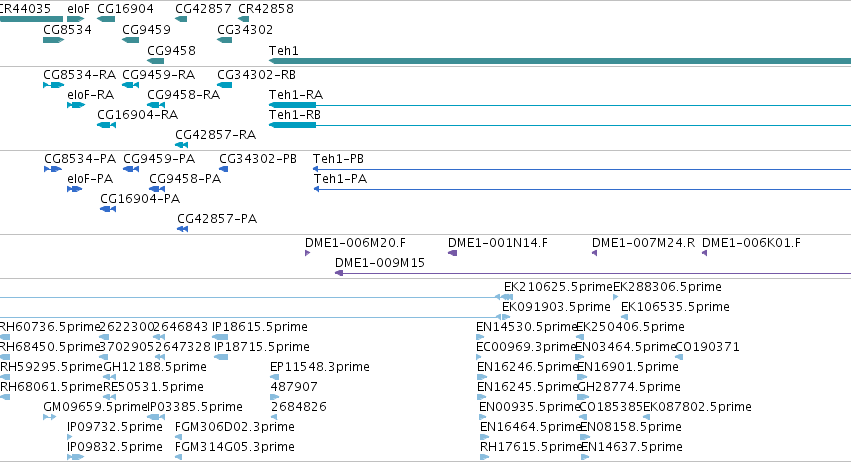Select the EN14530.5prime label
851x462 pixels.
tap(526, 327)
